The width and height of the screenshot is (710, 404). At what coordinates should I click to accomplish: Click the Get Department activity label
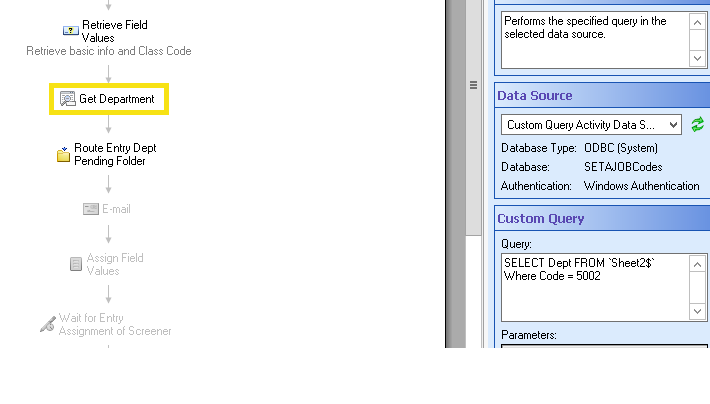[x=117, y=99]
